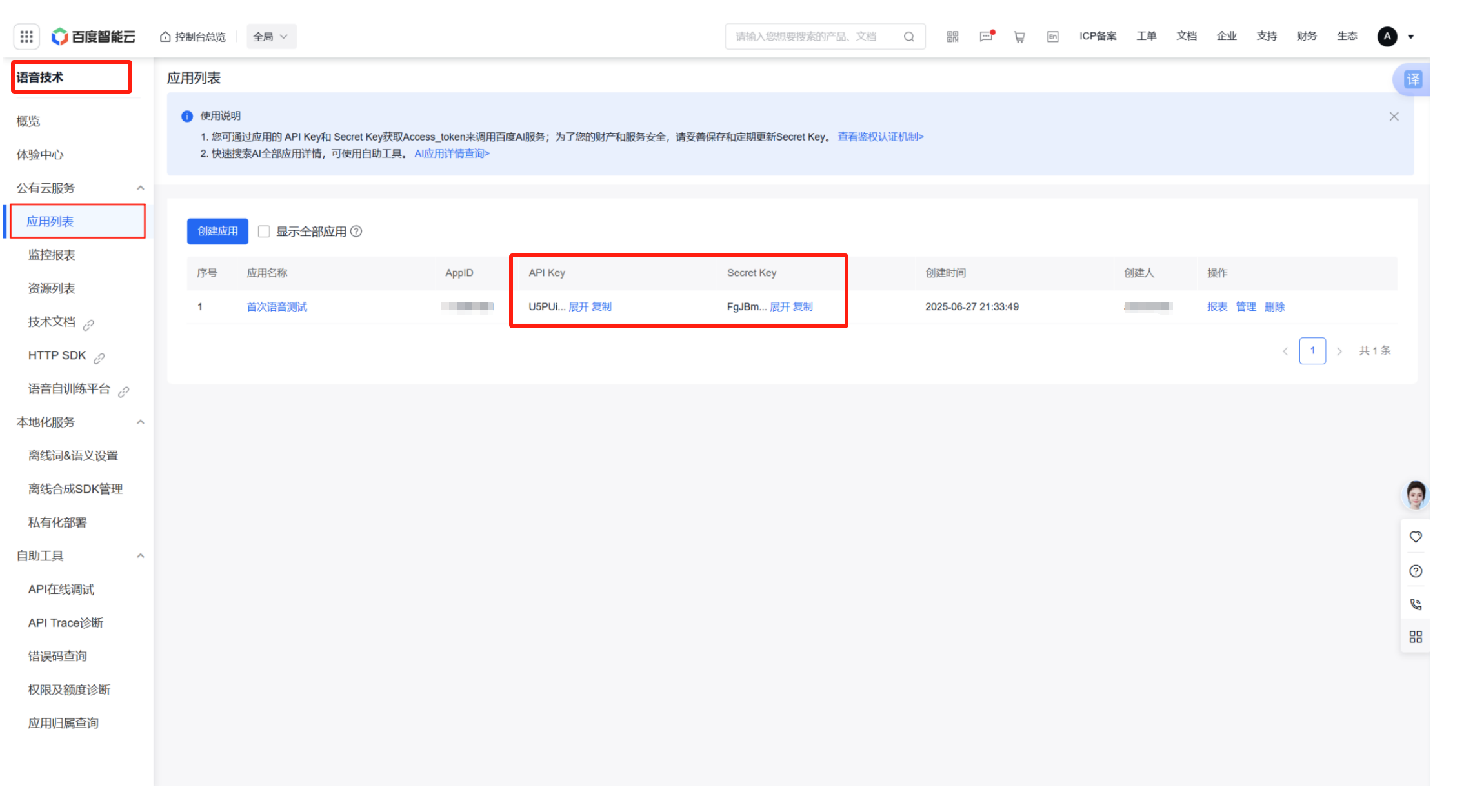
Task: Open 支持 menu
Action: point(1266,36)
